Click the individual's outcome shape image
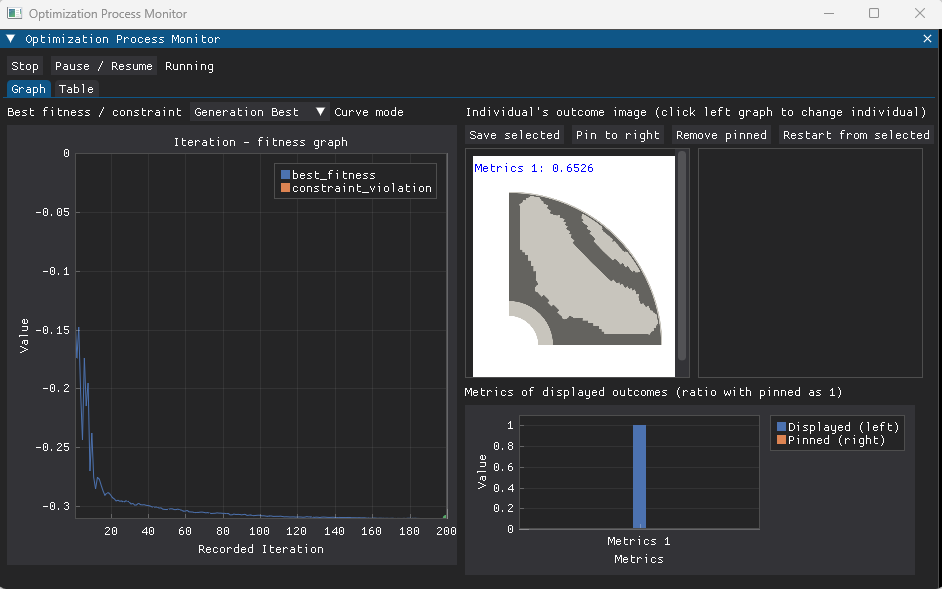The image size is (942, 589). 585,269
